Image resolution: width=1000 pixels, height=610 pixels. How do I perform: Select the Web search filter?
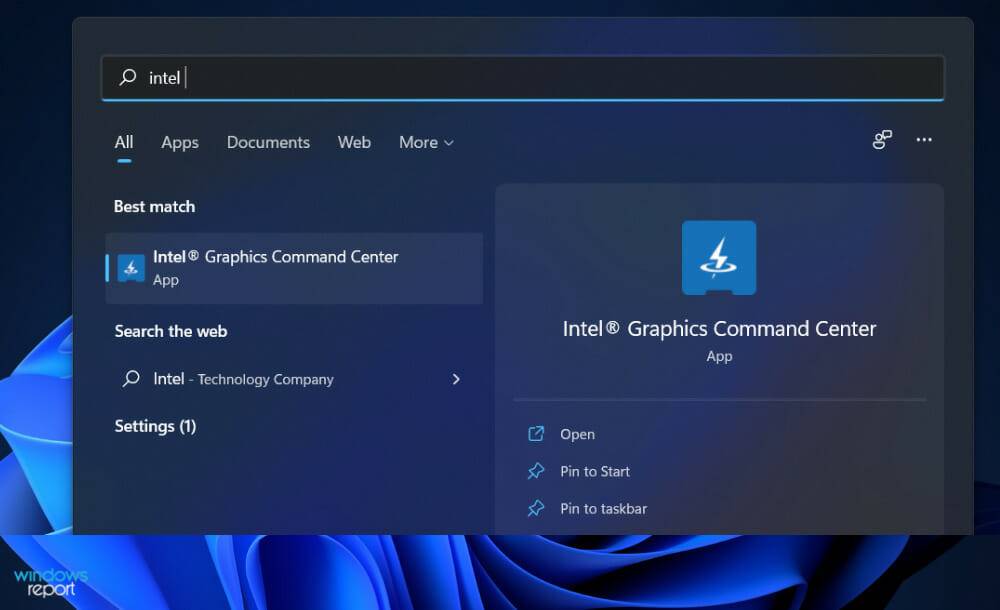(x=354, y=142)
